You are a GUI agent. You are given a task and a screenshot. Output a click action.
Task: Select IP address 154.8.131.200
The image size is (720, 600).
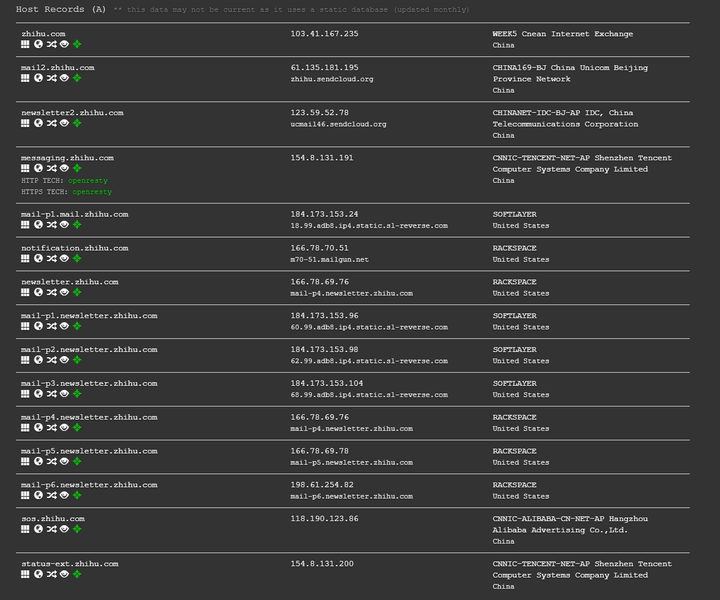[x=321, y=563]
